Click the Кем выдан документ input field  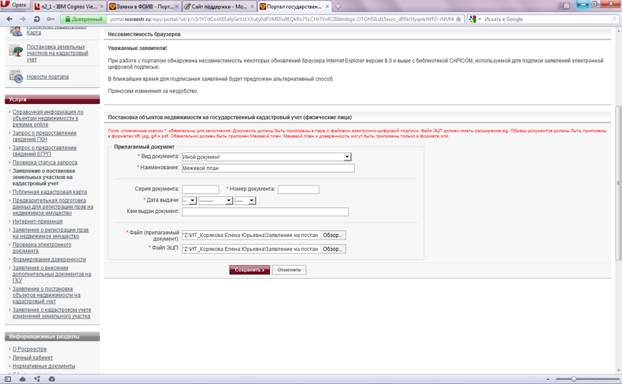[265, 212]
